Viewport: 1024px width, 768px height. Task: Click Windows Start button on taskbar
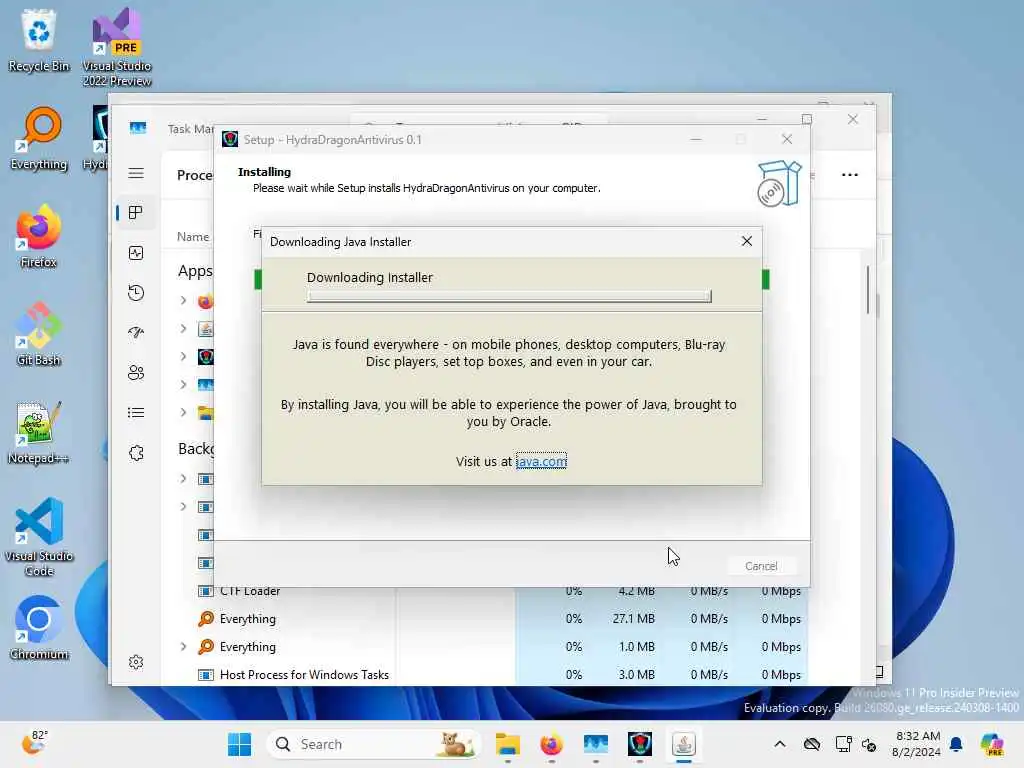[240, 744]
